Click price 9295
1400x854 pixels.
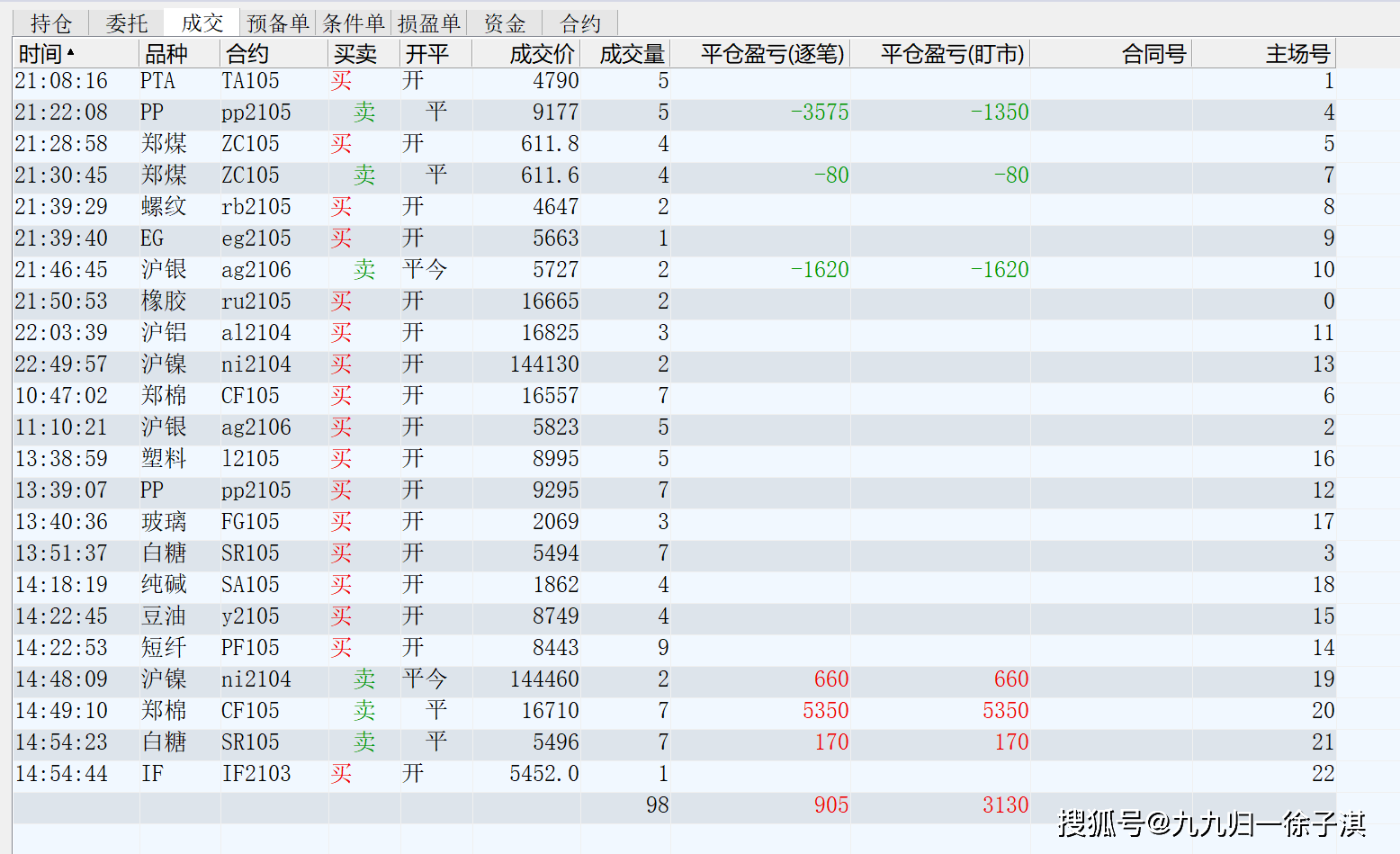pos(556,490)
